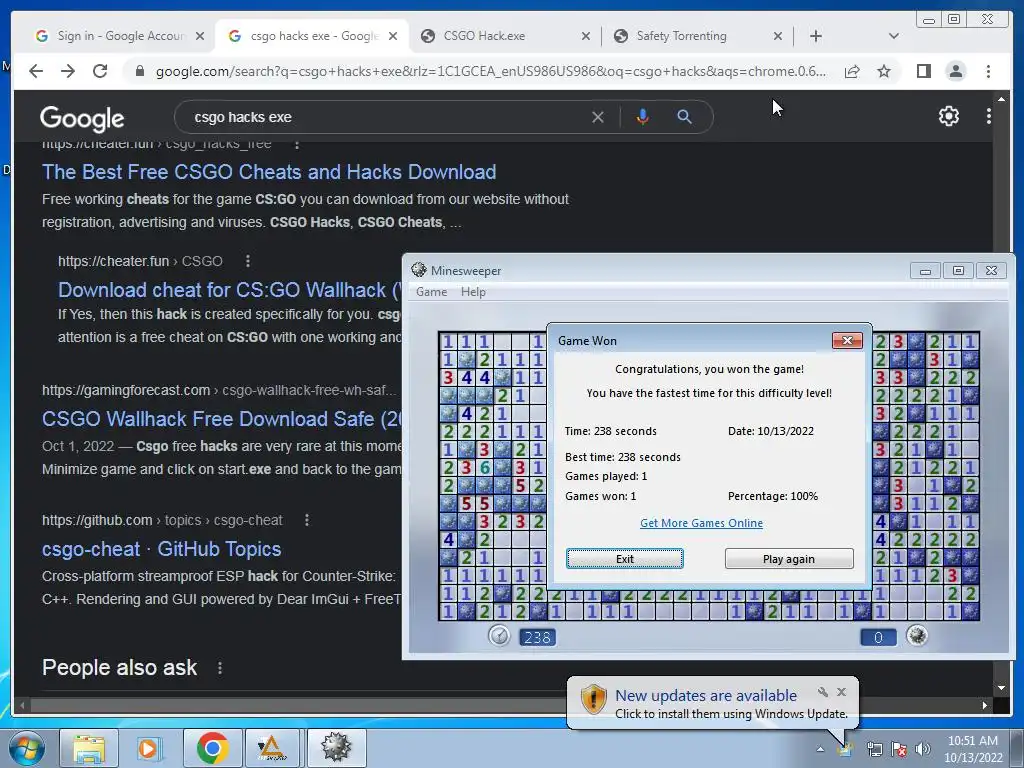Viewport: 1024px width, 768px height.
Task: Open the csgo-cheat GitHub Topics result
Action: [x=161, y=549]
